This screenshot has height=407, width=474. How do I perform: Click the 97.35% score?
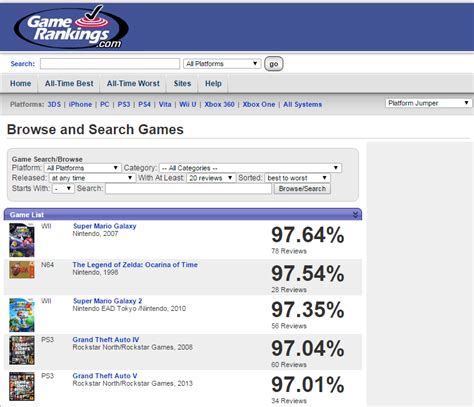pos(308,310)
